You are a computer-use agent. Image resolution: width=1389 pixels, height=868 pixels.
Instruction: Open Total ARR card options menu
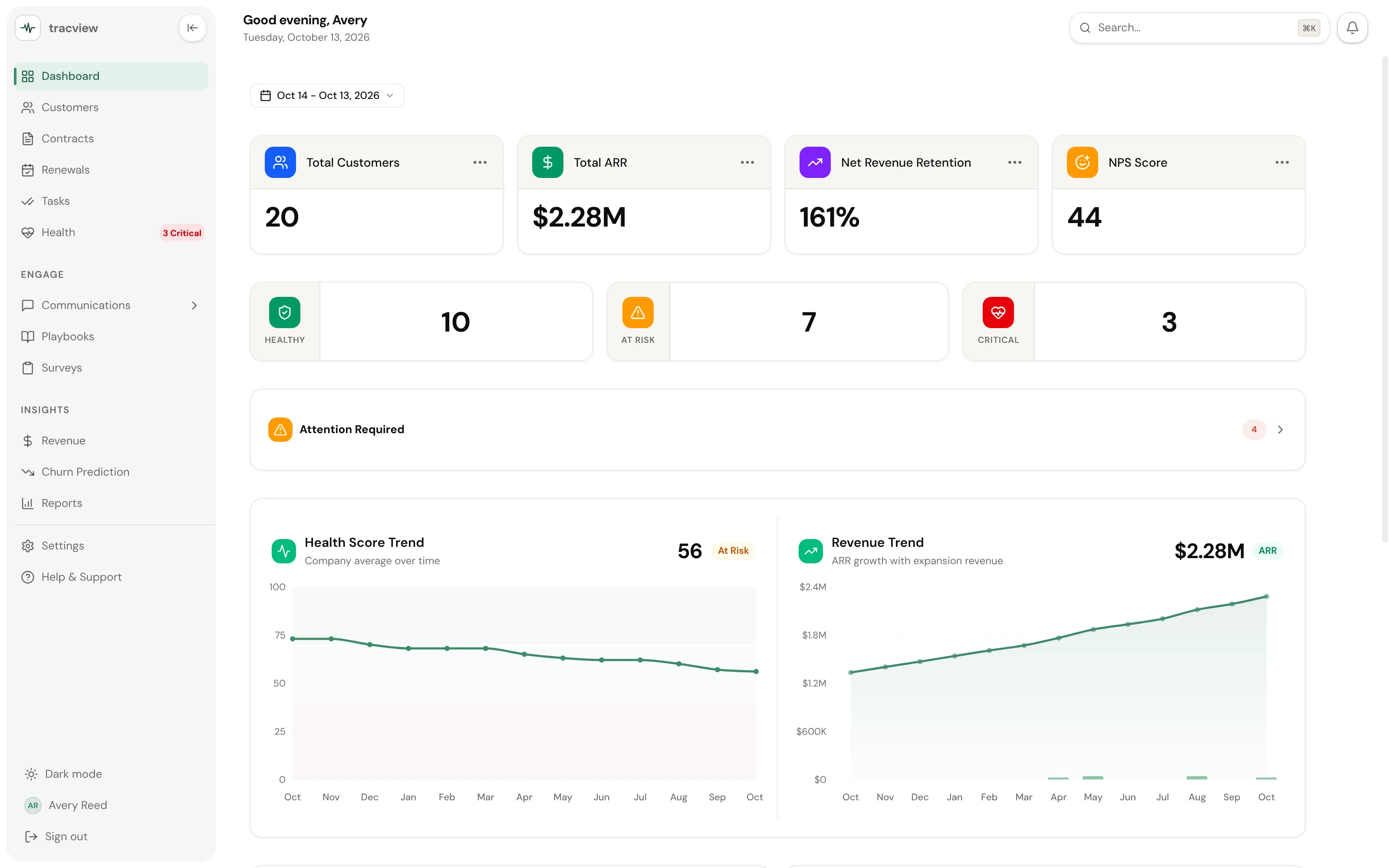[x=747, y=162]
